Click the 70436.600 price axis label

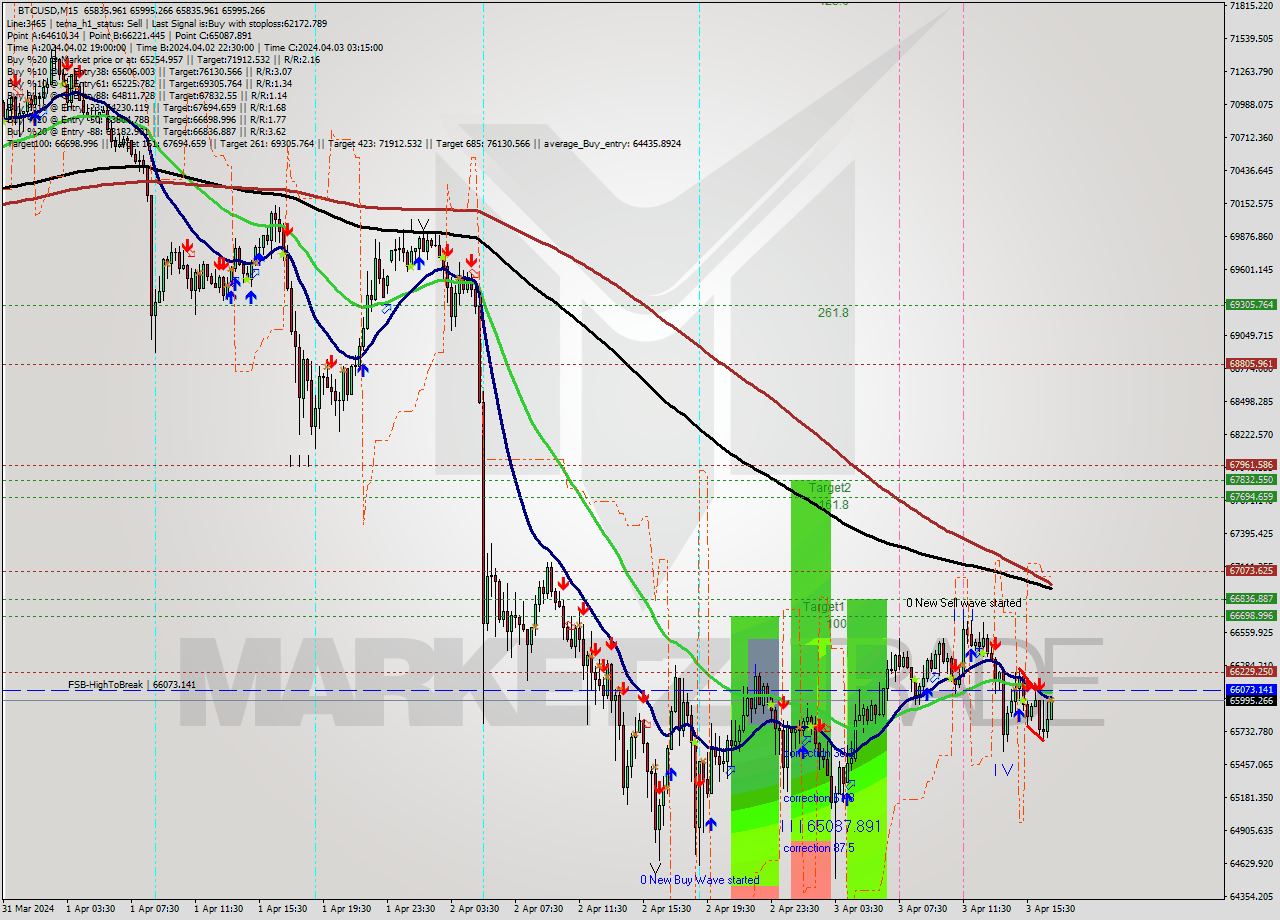(1250, 171)
